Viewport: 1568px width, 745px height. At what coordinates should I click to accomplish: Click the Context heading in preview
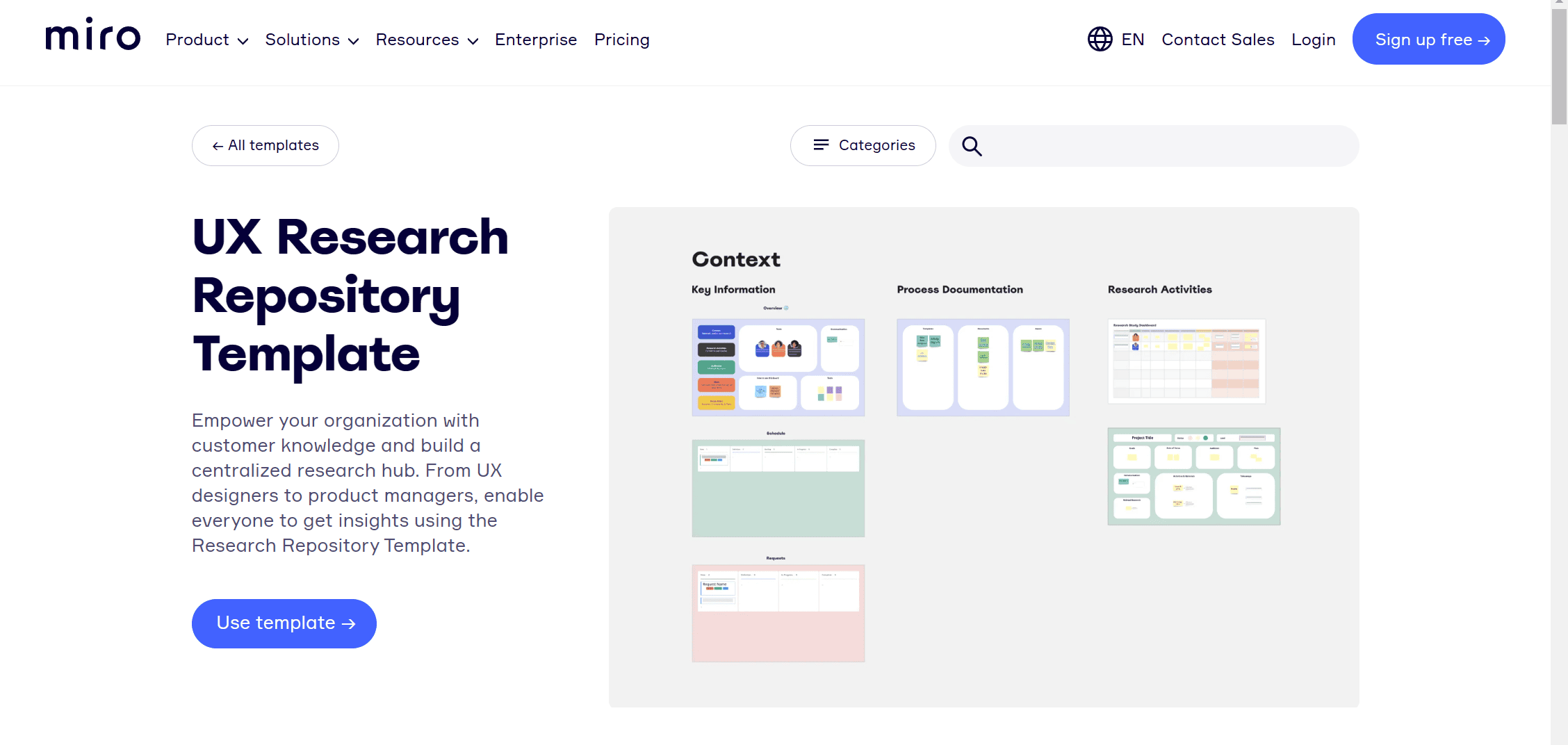pyautogui.click(x=736, y=259)
